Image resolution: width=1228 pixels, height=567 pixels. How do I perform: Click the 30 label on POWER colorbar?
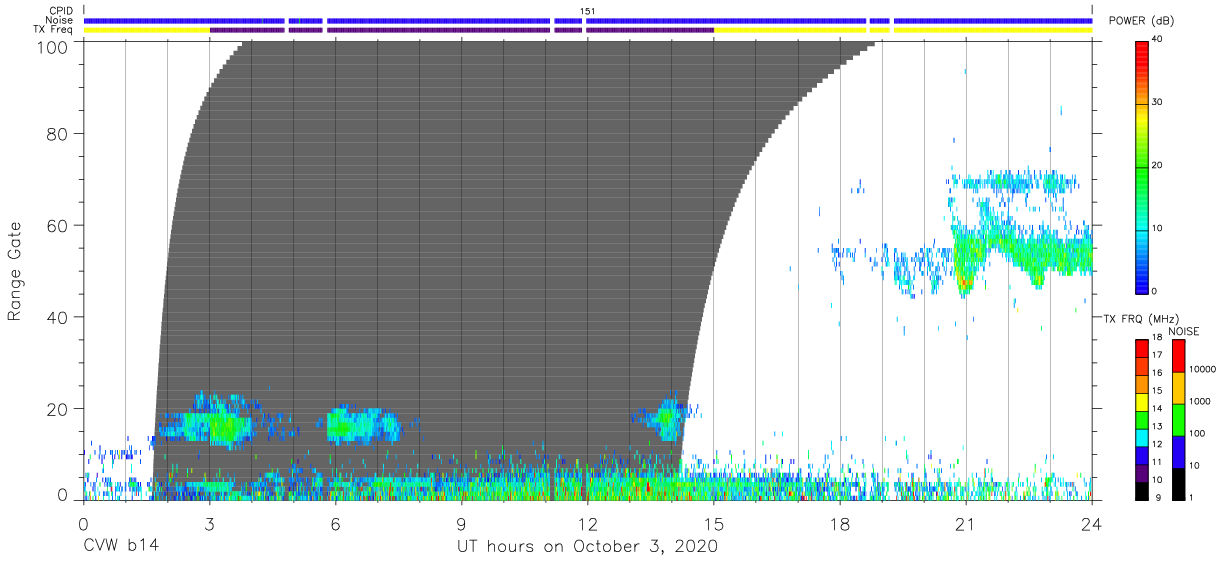coord(1156,102)
